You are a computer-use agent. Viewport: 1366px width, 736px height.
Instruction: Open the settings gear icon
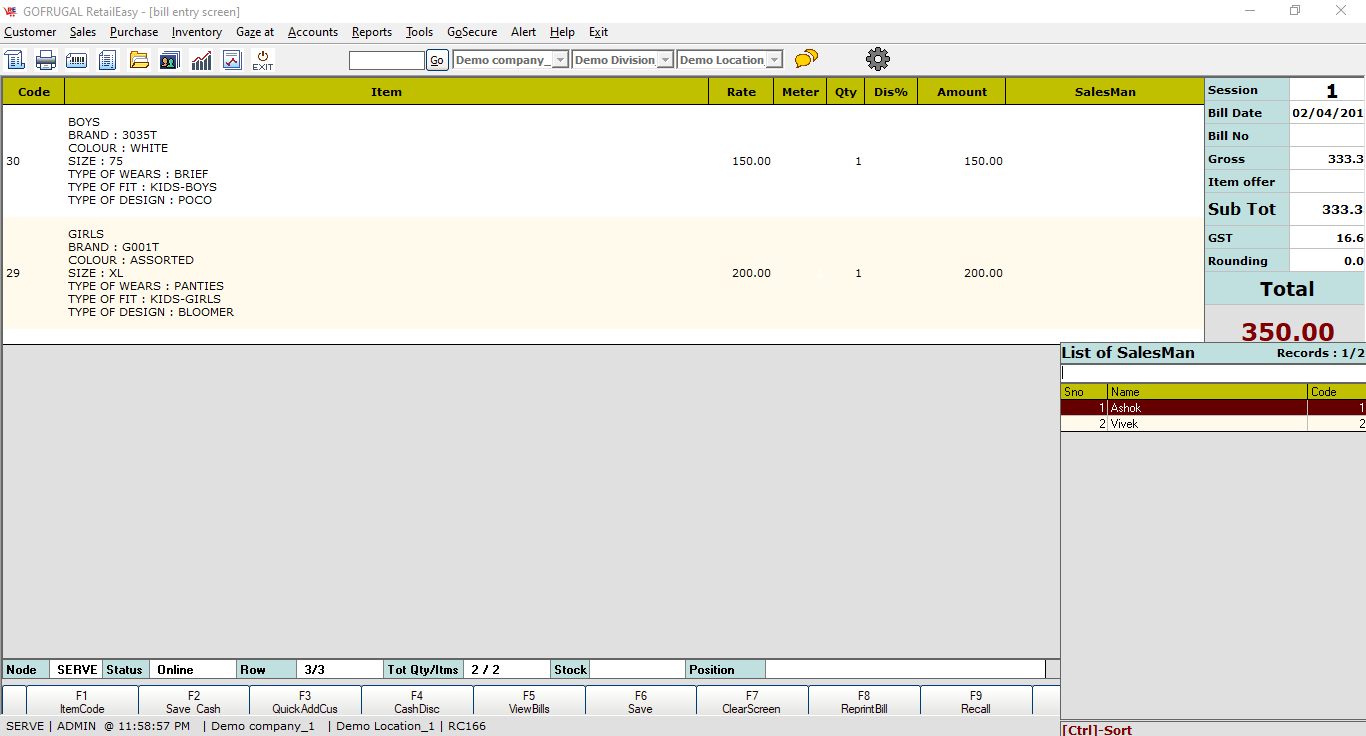pos(878,59)
